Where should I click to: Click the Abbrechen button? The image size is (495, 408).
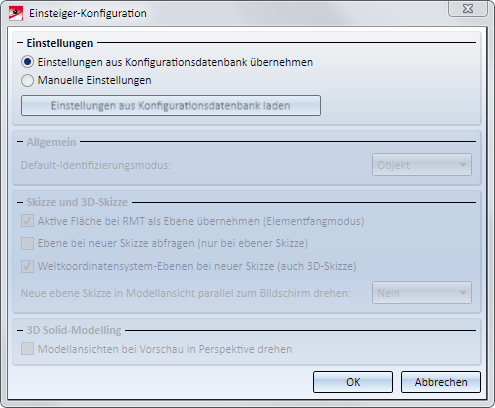(x=441, y=382)
